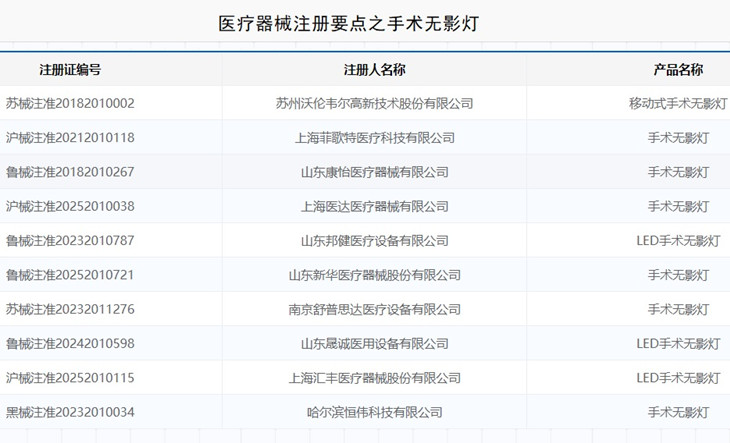Select registration number 鲁械注准20252010721
Image resolution: width=730 pixels, height=443 pixels.
(70, 275)
